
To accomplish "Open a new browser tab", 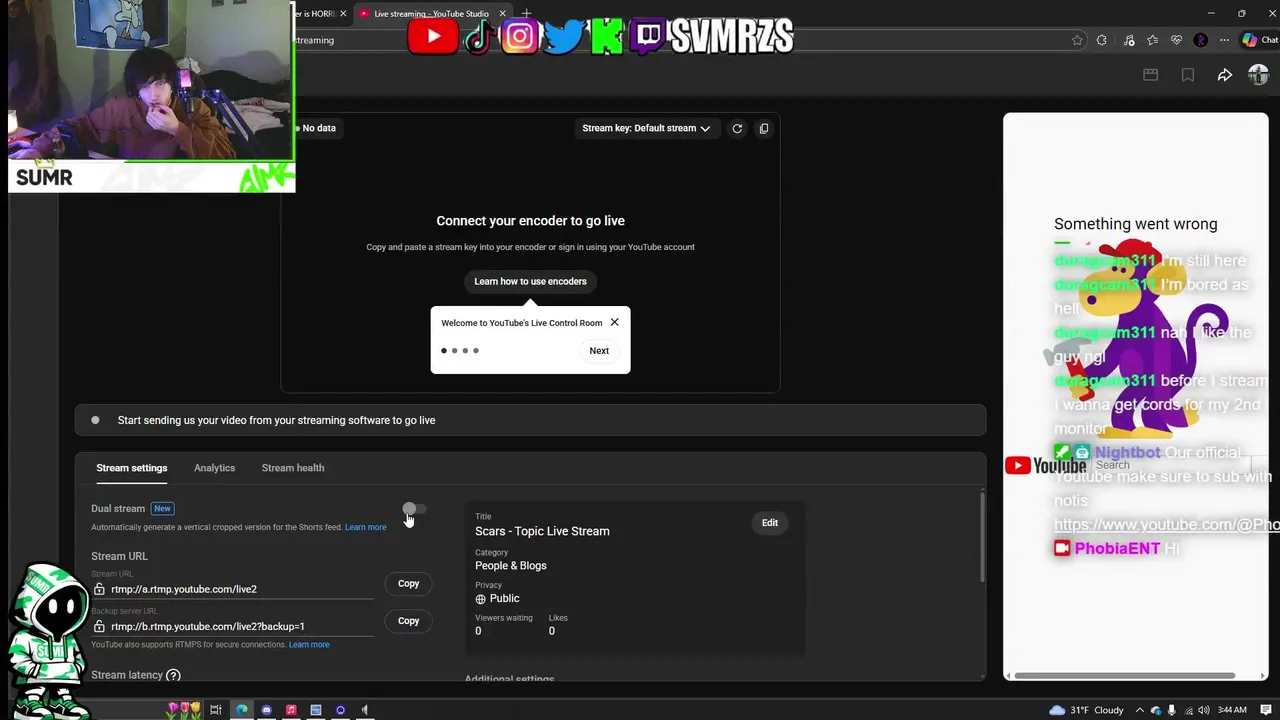I will pyautogui.click(x=527, y=14).
